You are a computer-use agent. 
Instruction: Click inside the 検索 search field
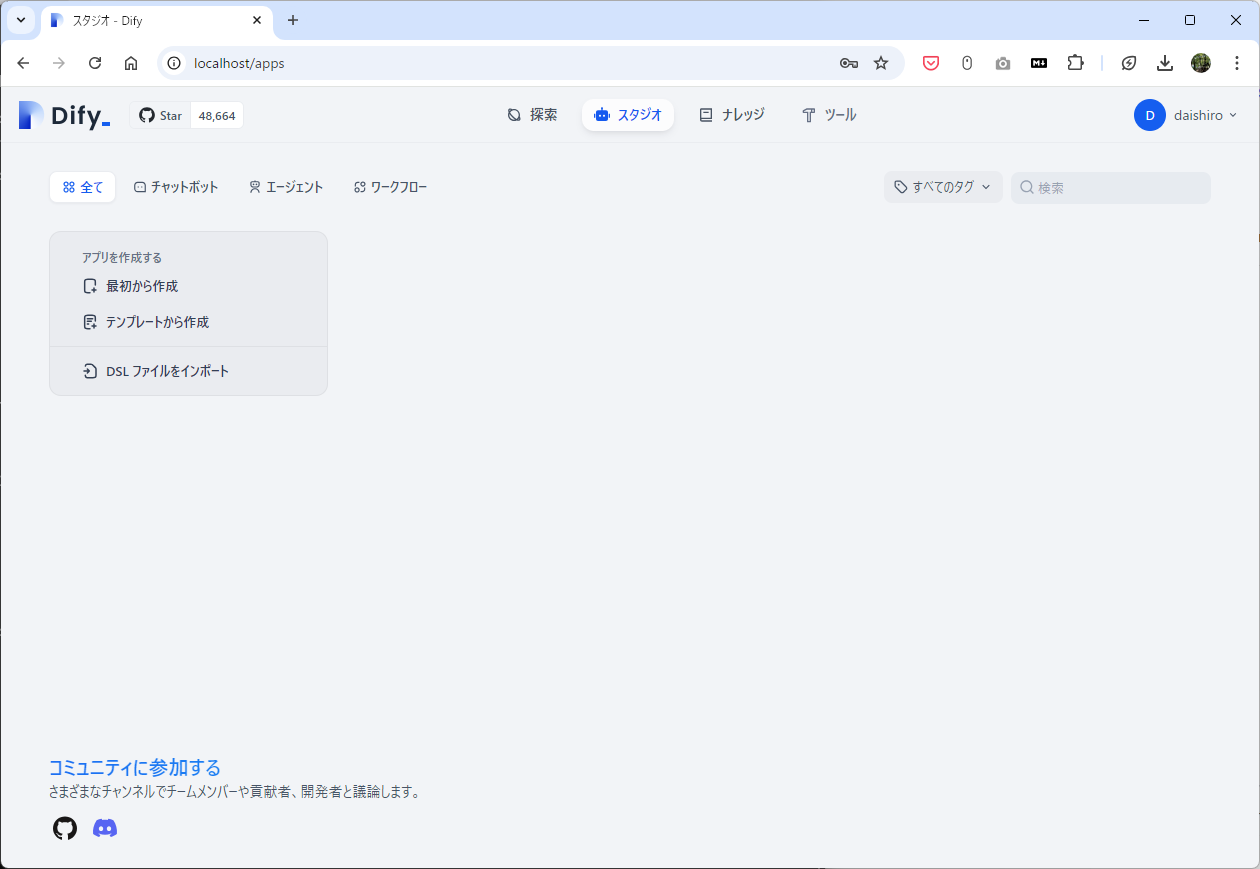[x=1110, y=187]
